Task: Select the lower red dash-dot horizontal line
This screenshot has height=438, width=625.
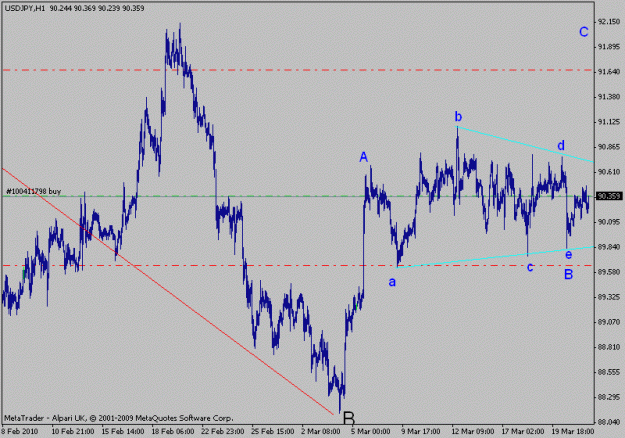Action: pos(298,265)
